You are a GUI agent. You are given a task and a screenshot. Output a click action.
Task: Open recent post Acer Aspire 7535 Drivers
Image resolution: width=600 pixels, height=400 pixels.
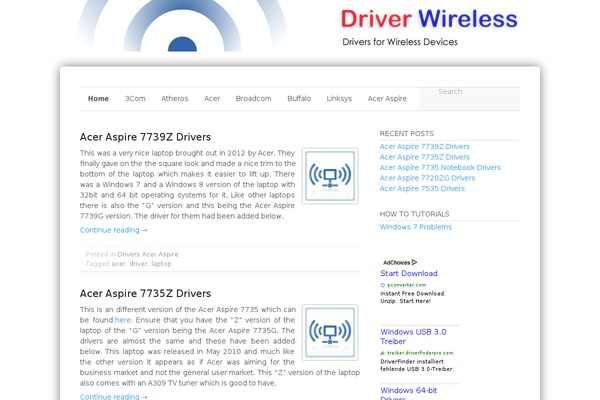pyautogui.click(x=422, y=188)
